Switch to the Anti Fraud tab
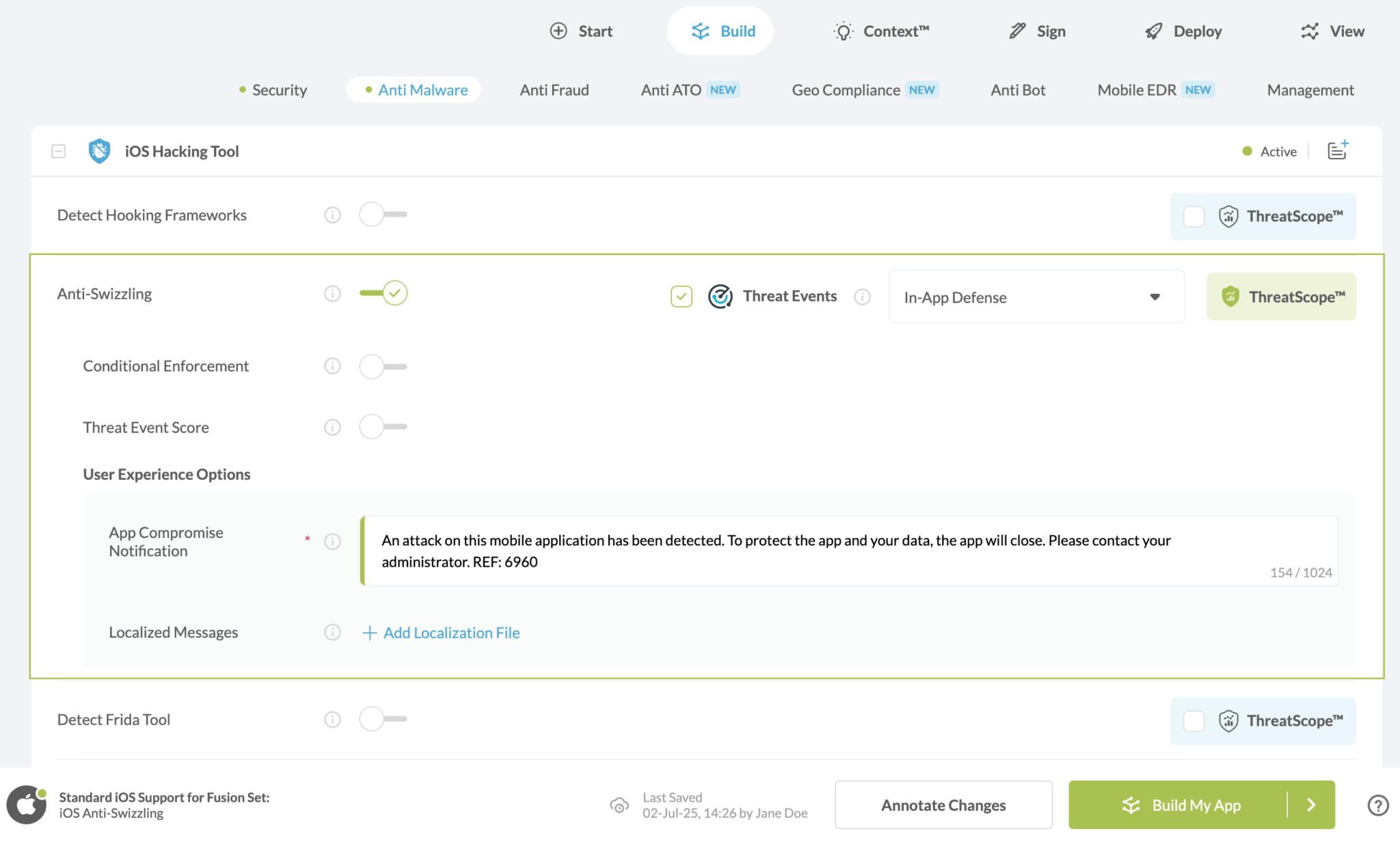The image size is (1400, 842). [554, 90]
